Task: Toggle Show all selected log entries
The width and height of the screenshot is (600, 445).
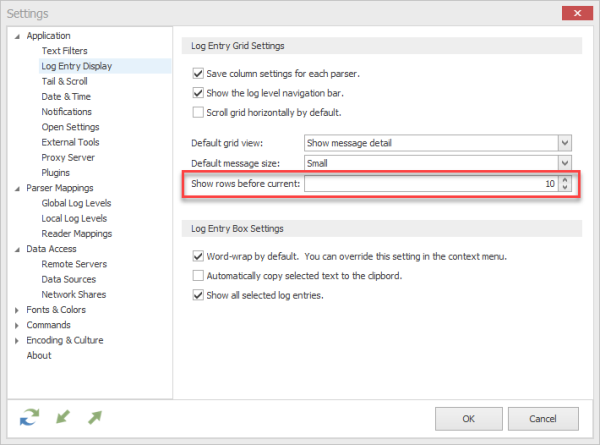Action: click(x=198, y=295)
